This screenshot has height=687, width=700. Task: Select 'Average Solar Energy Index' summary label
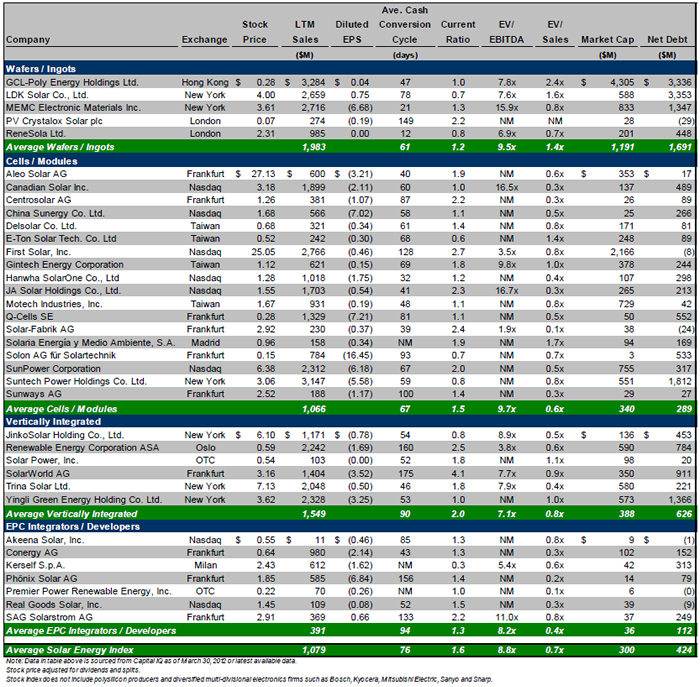coord(69,650)
